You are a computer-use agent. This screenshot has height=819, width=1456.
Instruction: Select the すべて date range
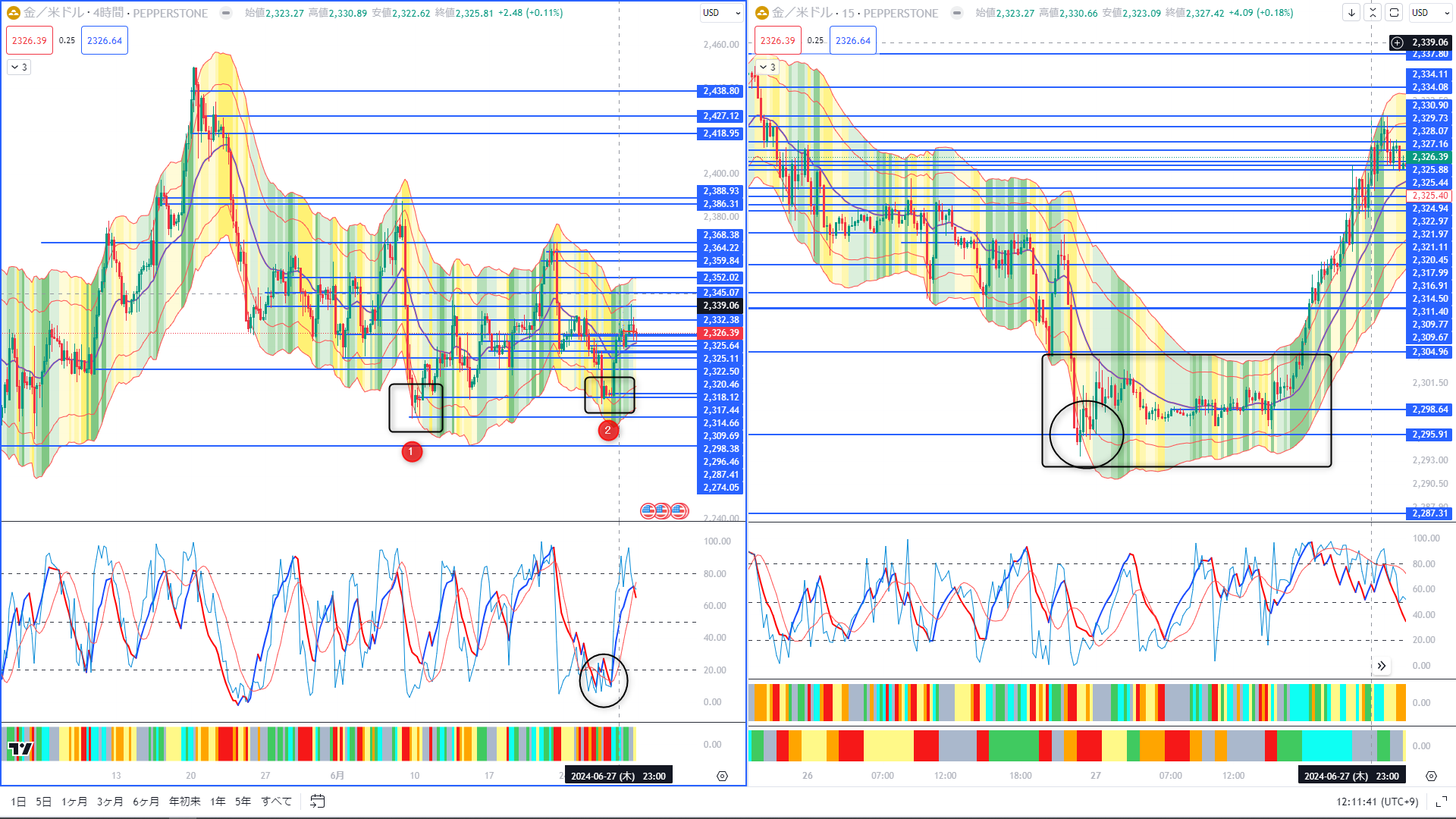click(x=276, y=802)
